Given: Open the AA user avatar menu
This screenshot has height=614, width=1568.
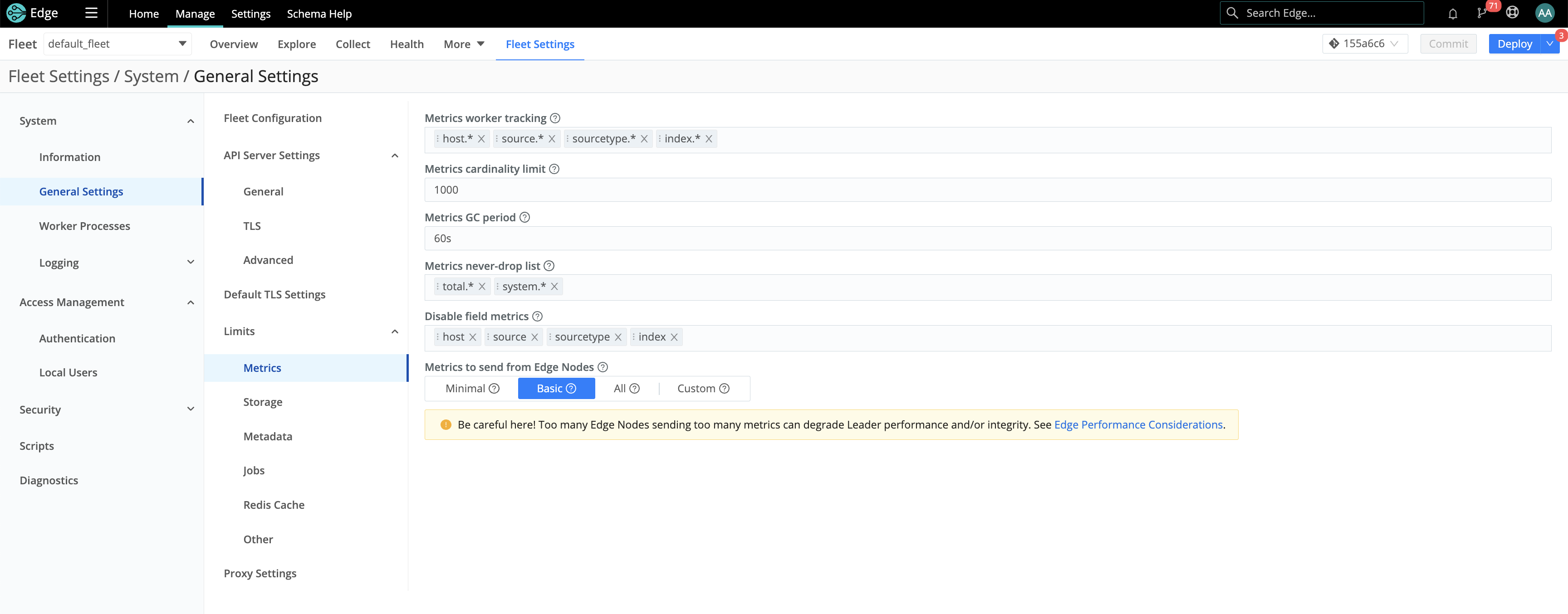Looking at the screenshot, I should click(x=1544, y=14).
